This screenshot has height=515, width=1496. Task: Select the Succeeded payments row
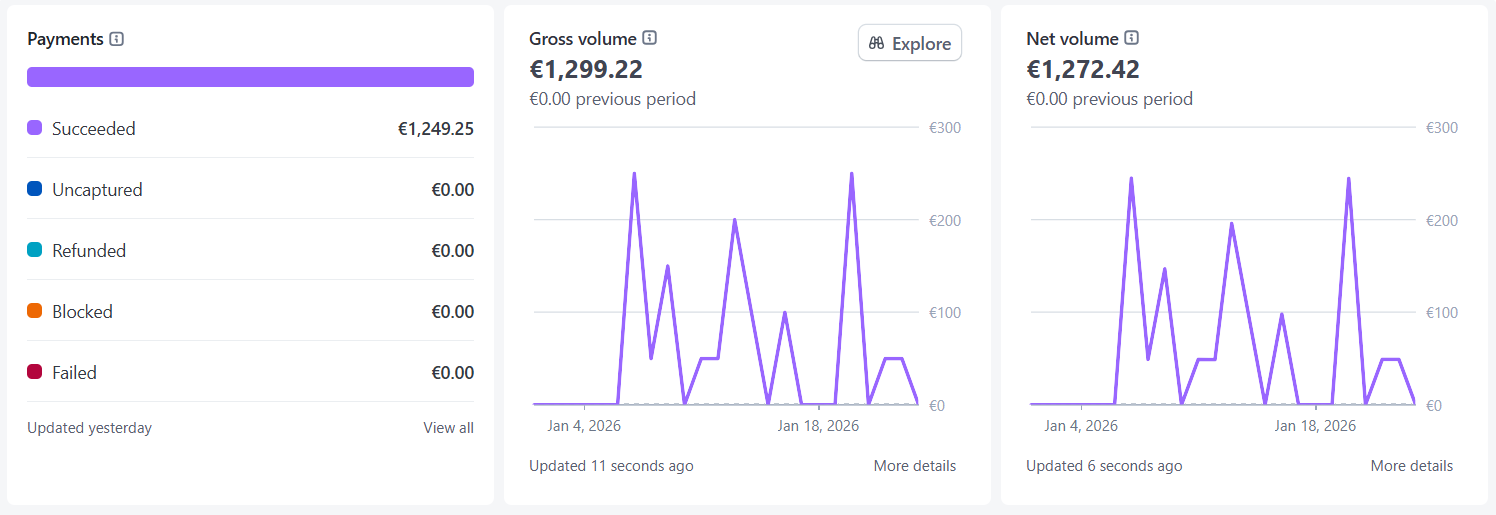point(250,128)
